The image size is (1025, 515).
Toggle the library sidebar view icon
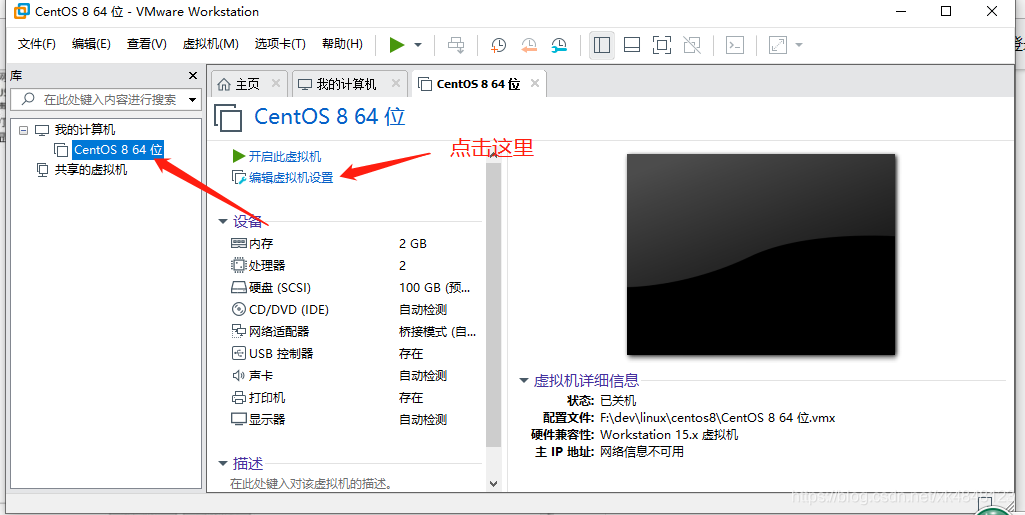602,44
